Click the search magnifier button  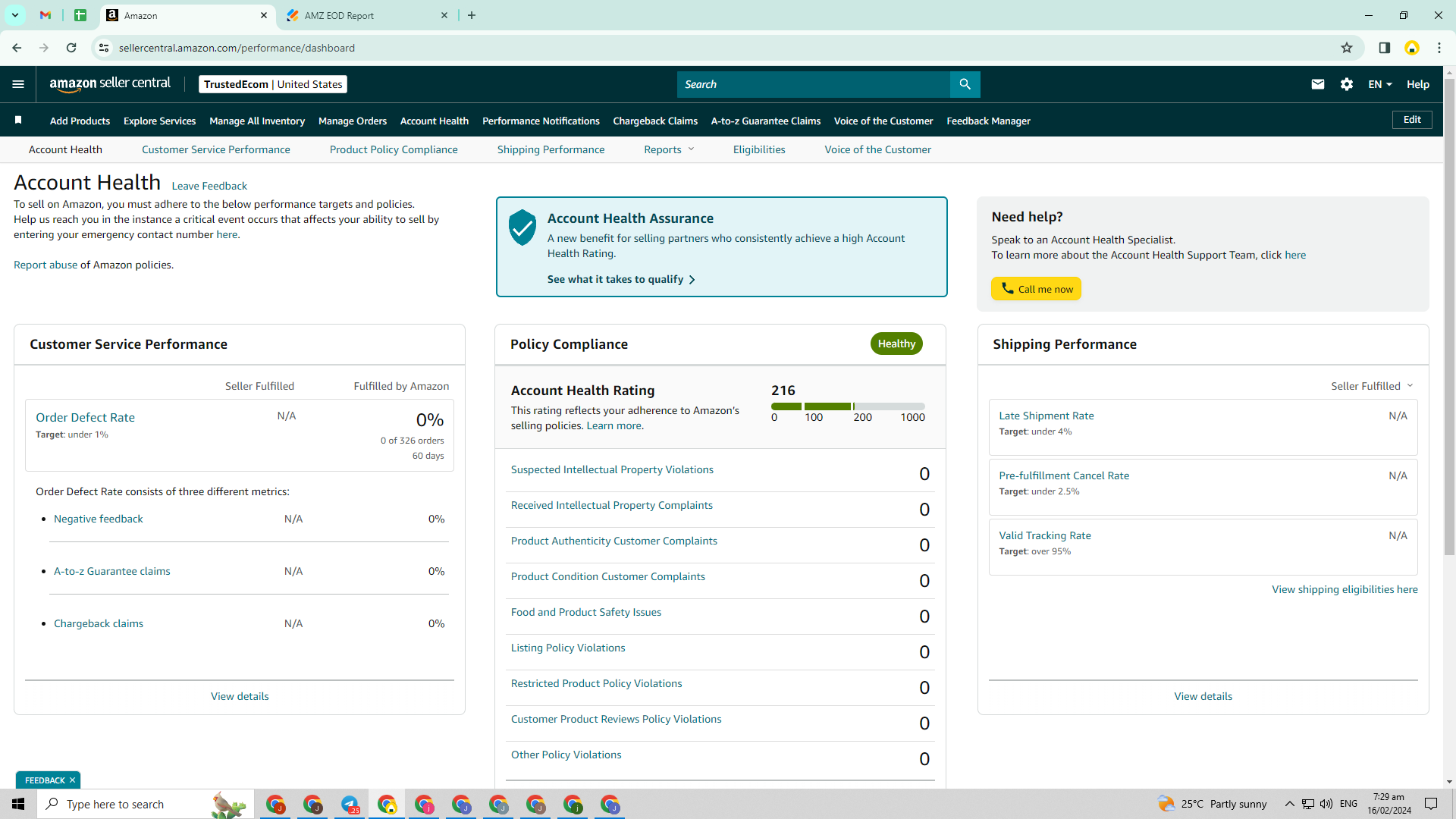(965, 84)
